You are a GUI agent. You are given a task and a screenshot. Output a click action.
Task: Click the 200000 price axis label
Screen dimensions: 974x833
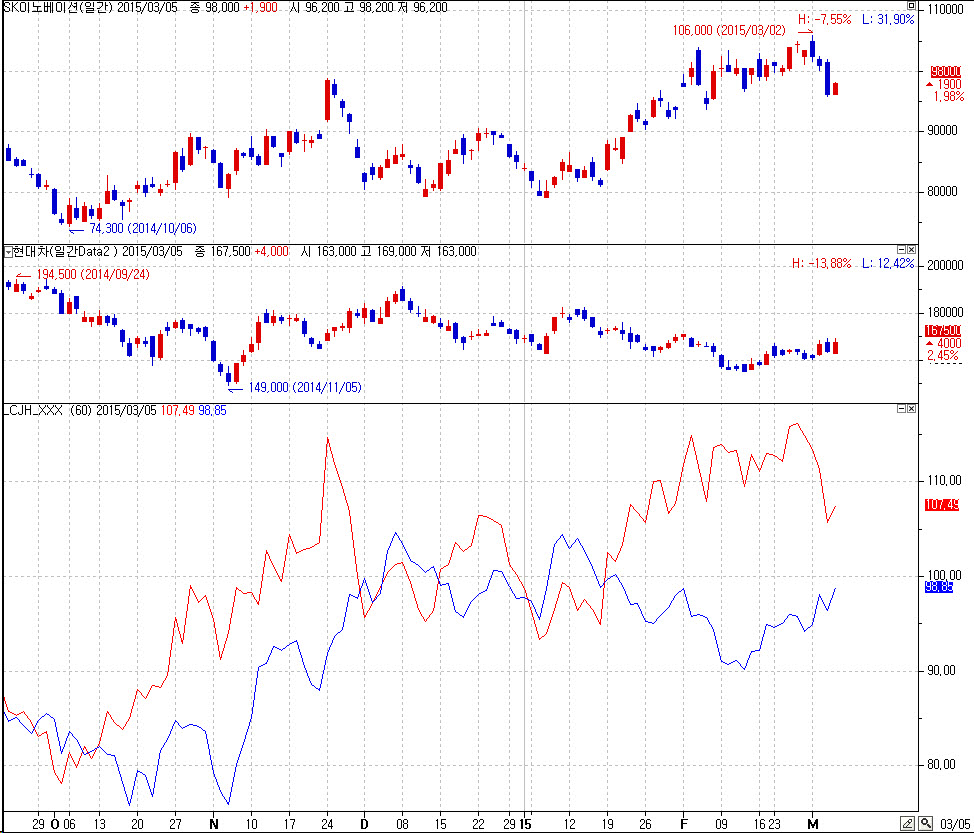[945, 266]
